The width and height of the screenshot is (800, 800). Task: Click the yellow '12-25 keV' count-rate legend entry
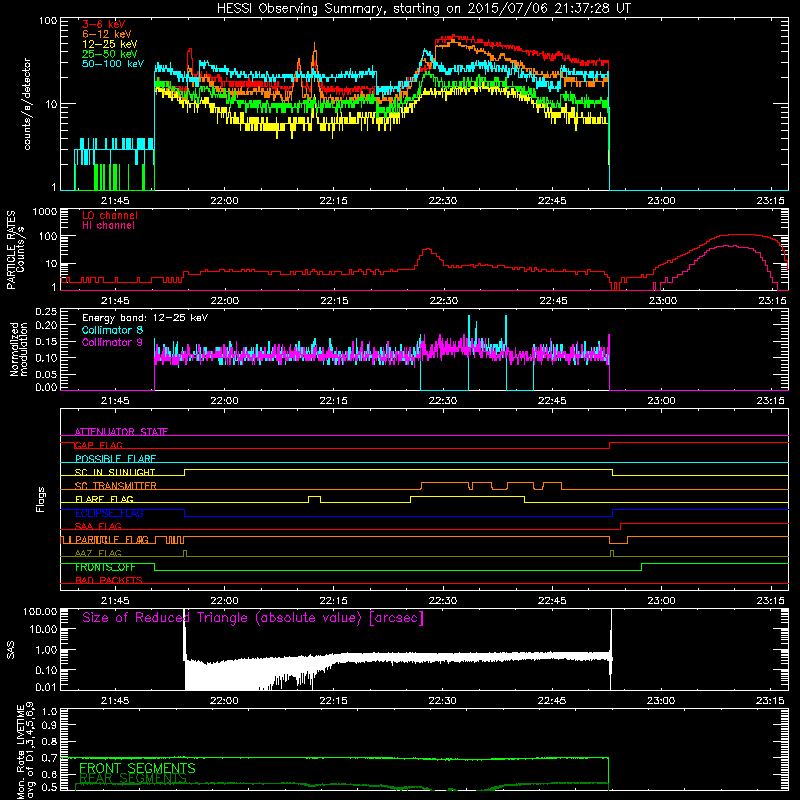110,44
